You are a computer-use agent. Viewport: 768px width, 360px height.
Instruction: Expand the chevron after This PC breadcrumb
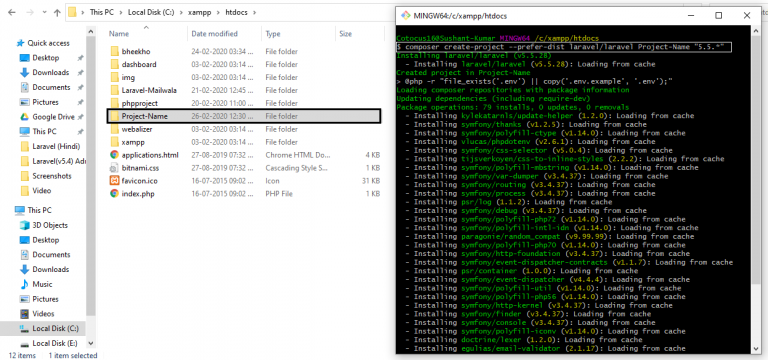pyautogui.click(x=120, y=13)
